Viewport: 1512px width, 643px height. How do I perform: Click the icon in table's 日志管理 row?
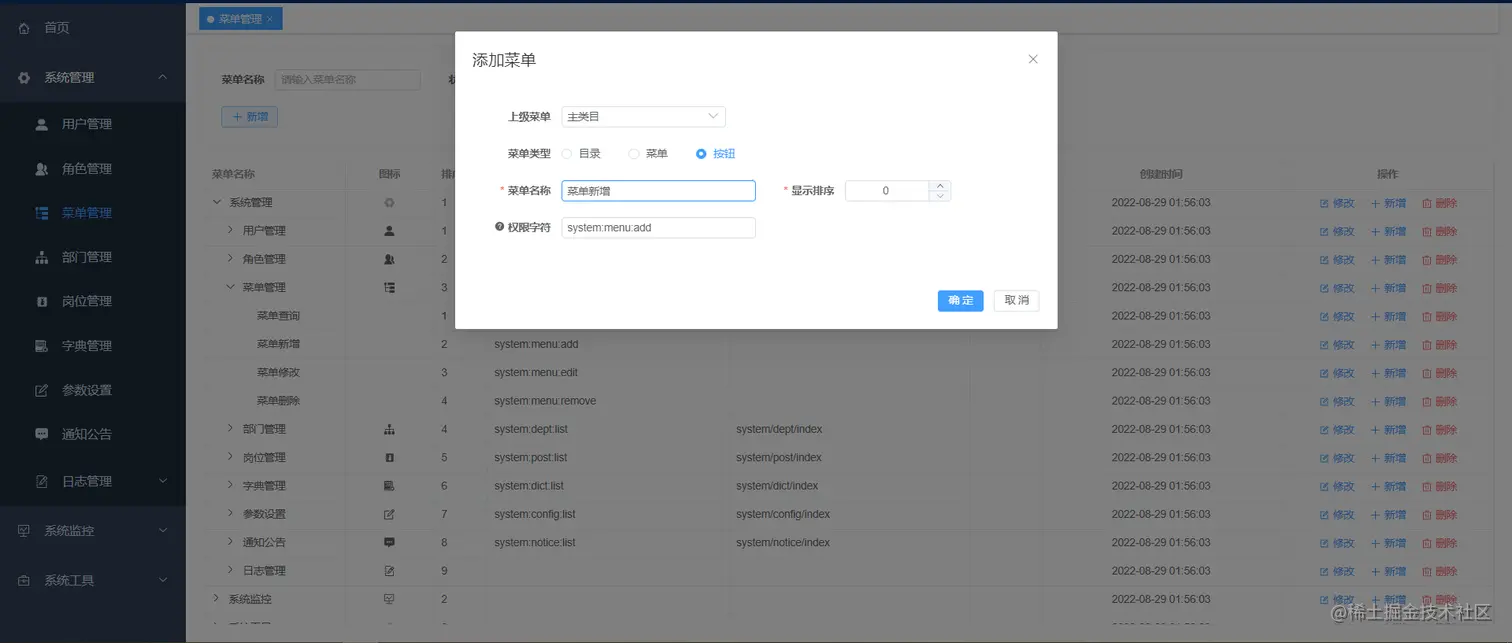[x=390, y=571]
